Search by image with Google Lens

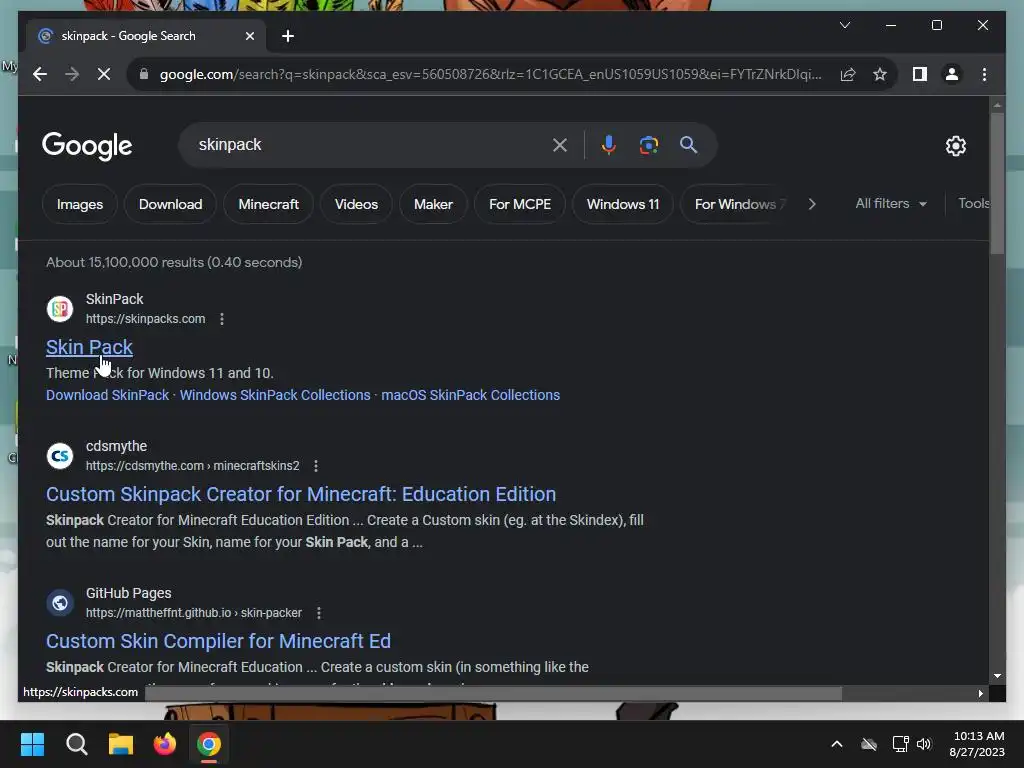648,145
